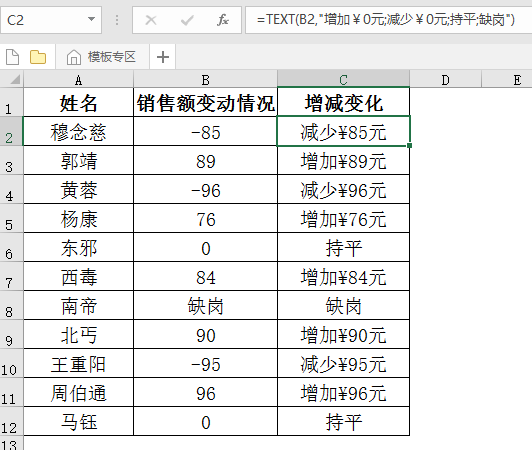
Task: Open the 模板专区 tab
Action: point(102,57)
